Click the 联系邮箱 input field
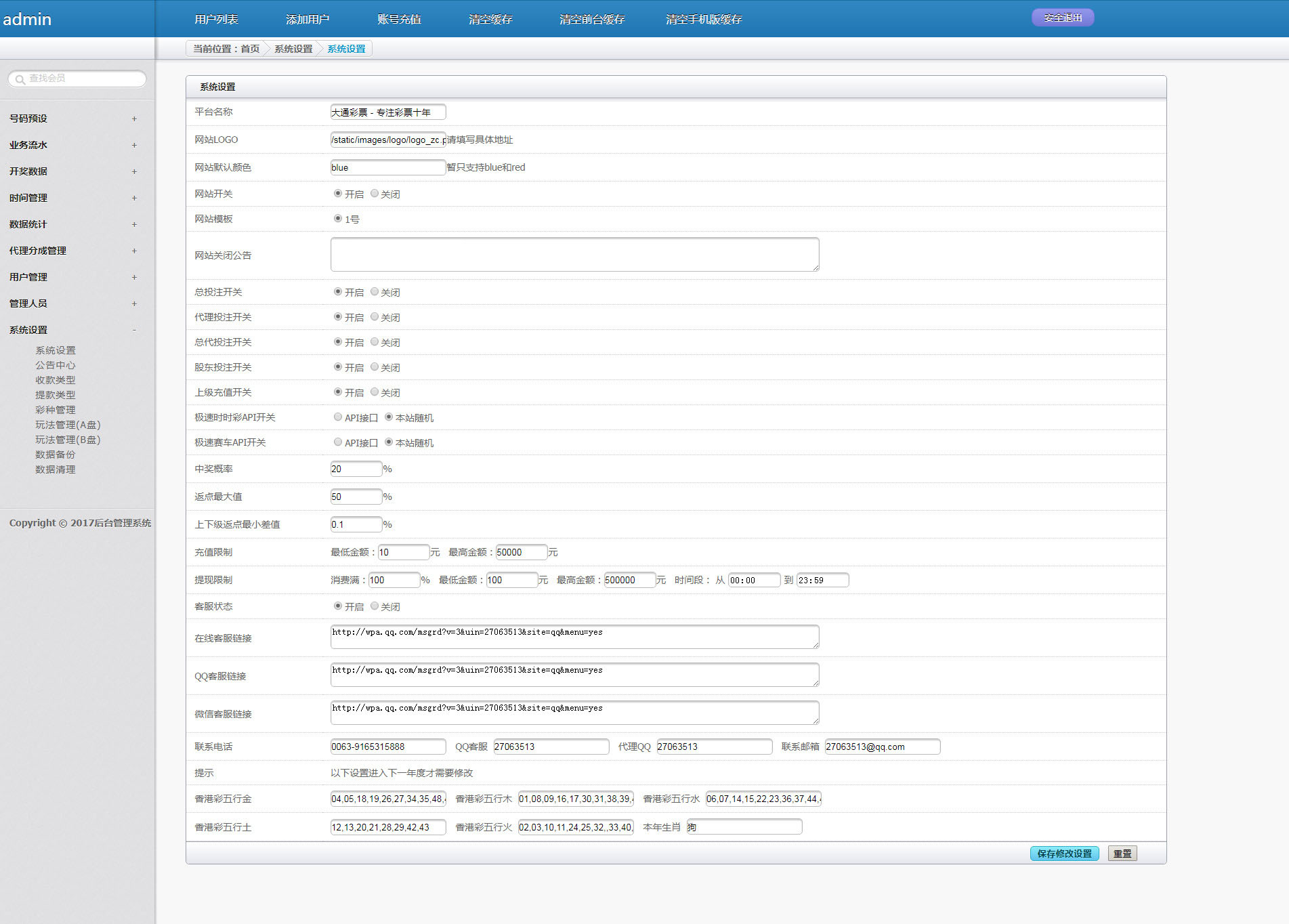This screenshot has height=924, width=1289. coord(883,747)
